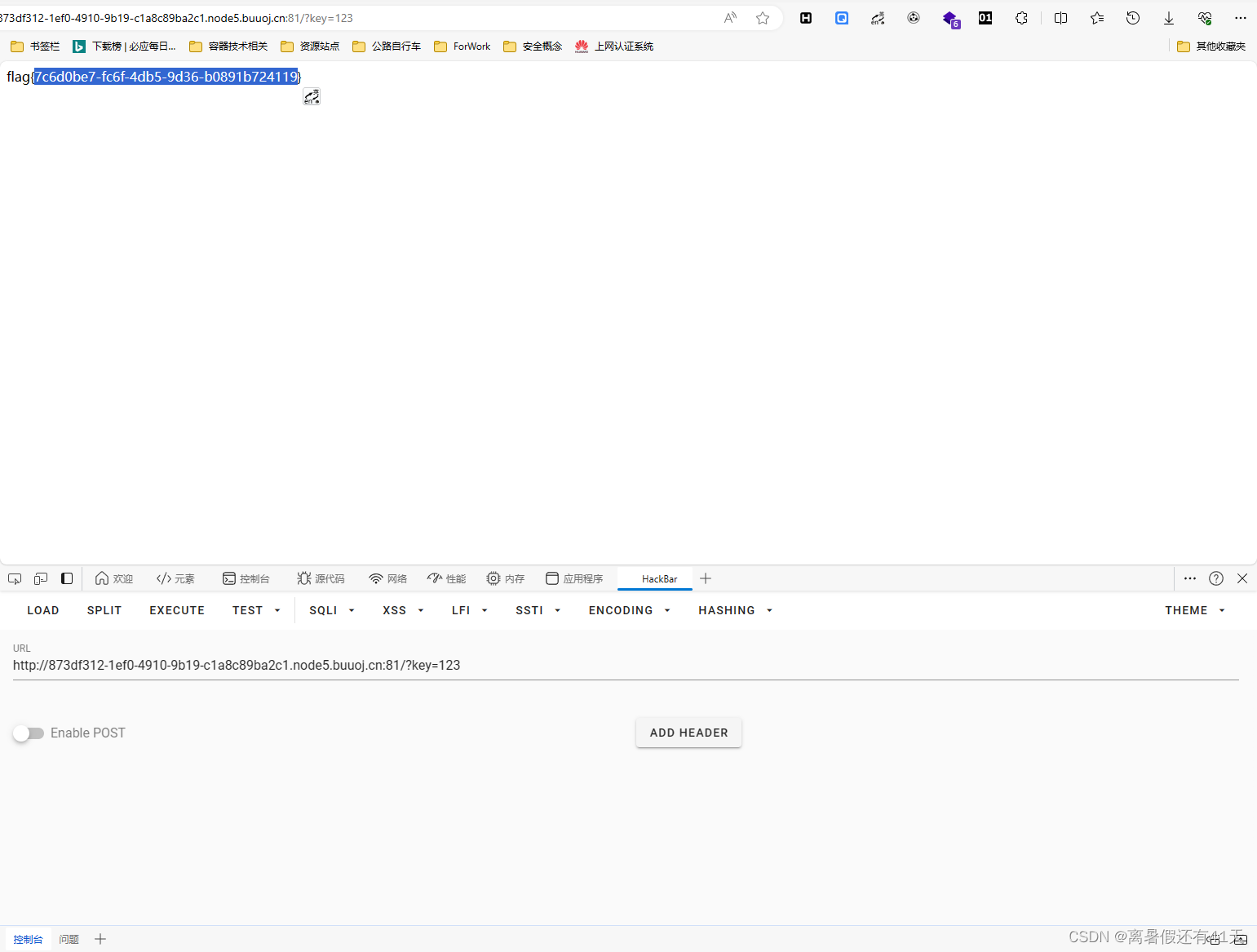Open the translate extension icon in toolbar

click(x=878, y=18)
